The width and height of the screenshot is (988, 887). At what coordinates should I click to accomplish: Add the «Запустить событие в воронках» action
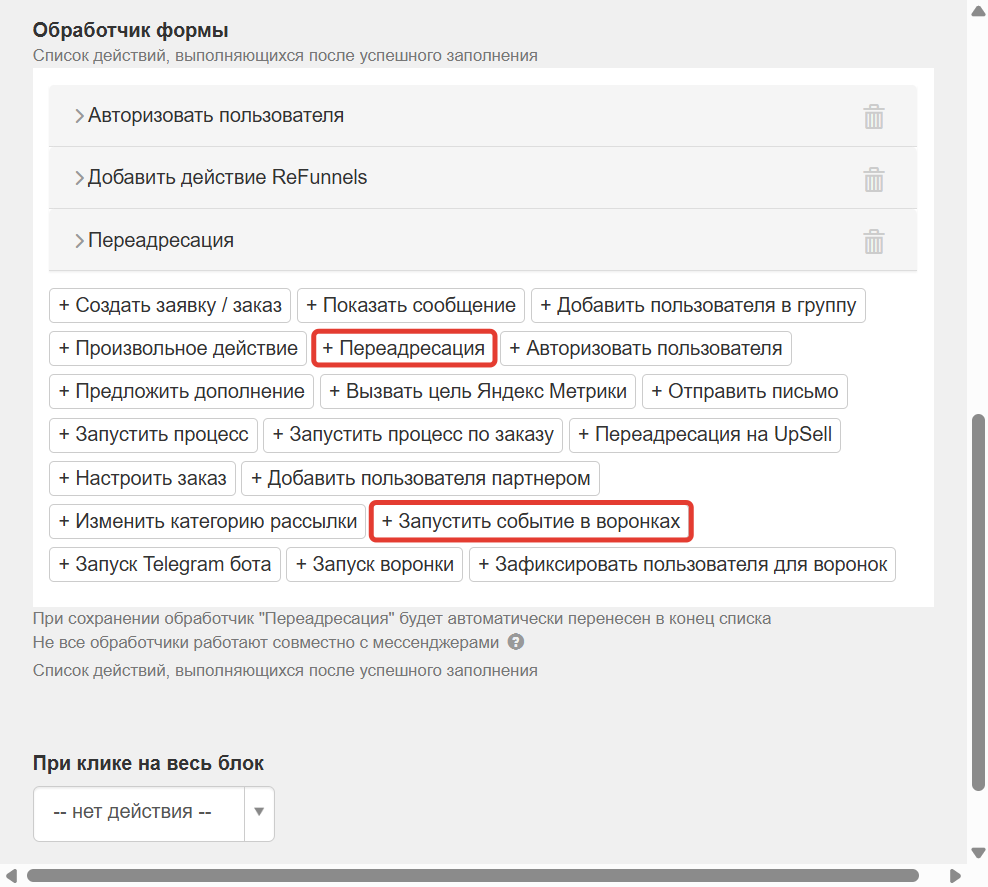(x=531, y=521)
